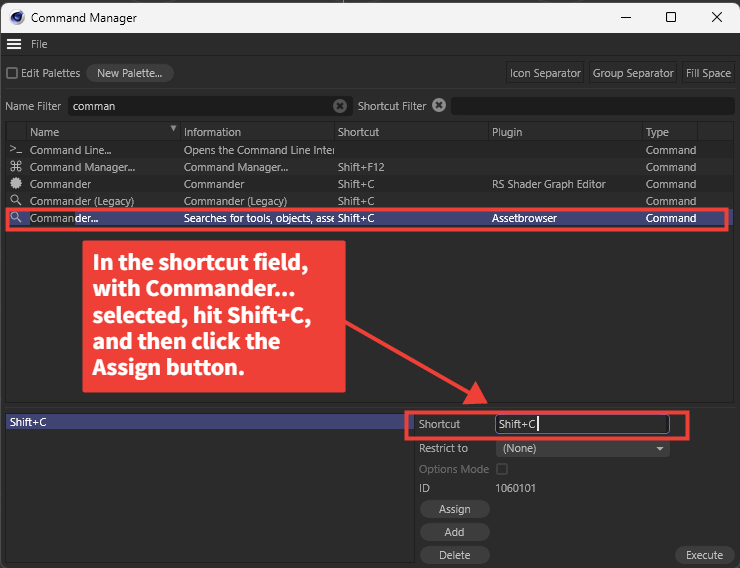Image resolution: width=740 pixels, height=568 pixels.
Task: Click into the Shortcut entry field
Action: pos(582,424)
